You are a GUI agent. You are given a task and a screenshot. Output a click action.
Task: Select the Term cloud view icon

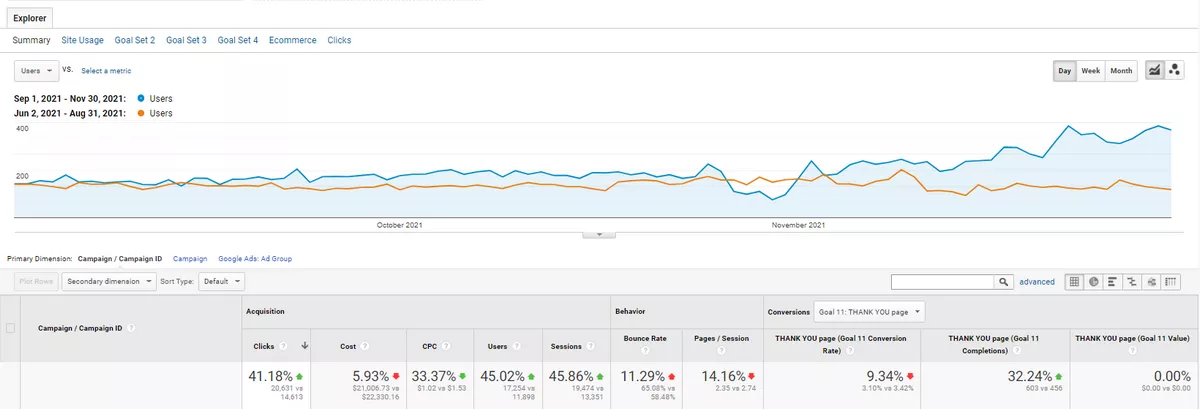pos(1151,282)
